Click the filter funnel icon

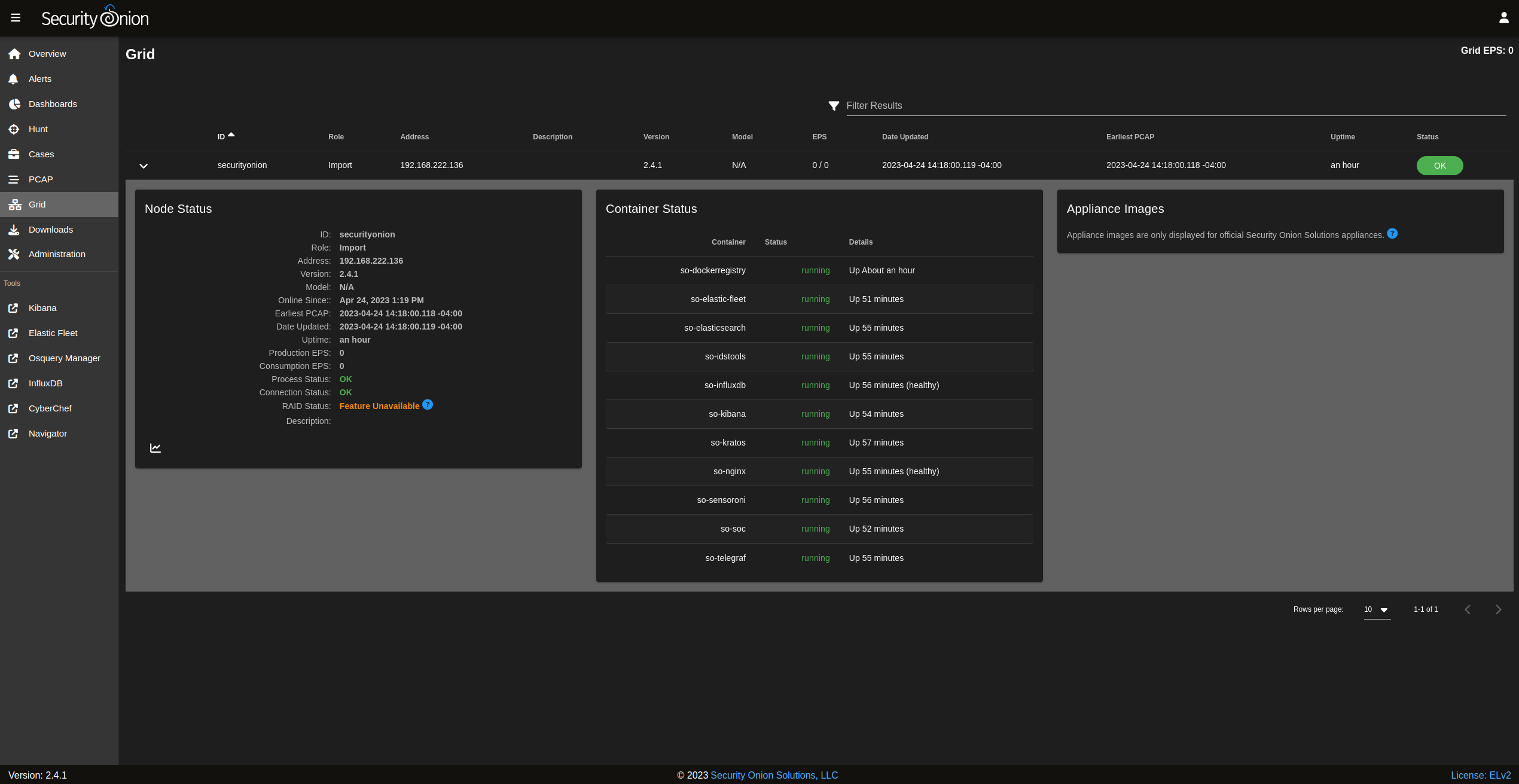(x=834, y=106)
